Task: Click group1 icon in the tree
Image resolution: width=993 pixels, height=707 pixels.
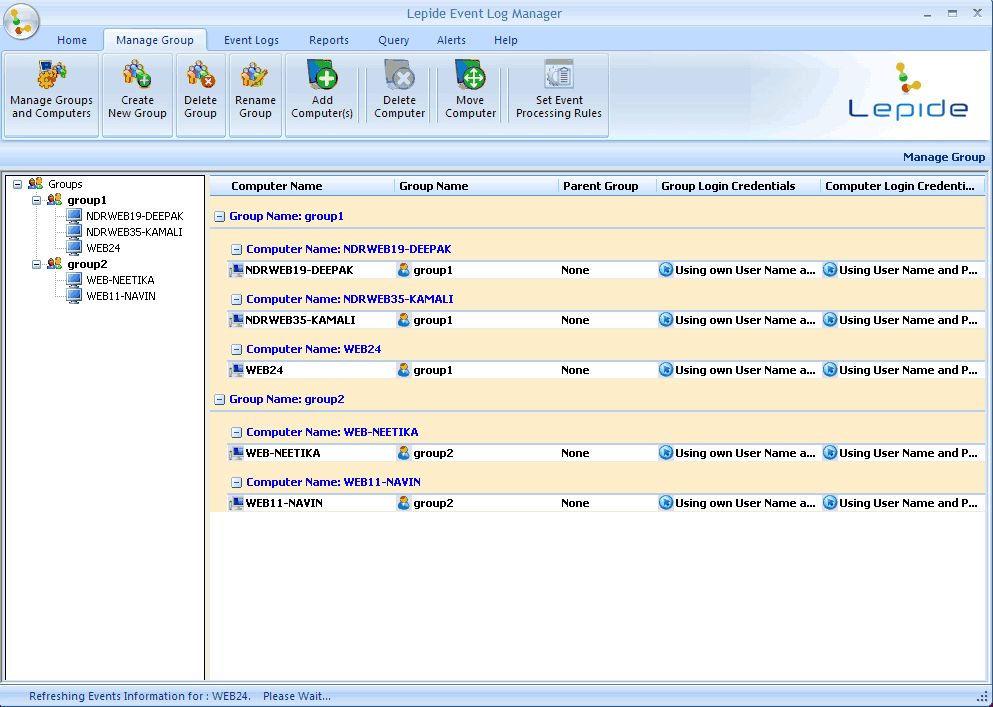Action: coord(54,200)
